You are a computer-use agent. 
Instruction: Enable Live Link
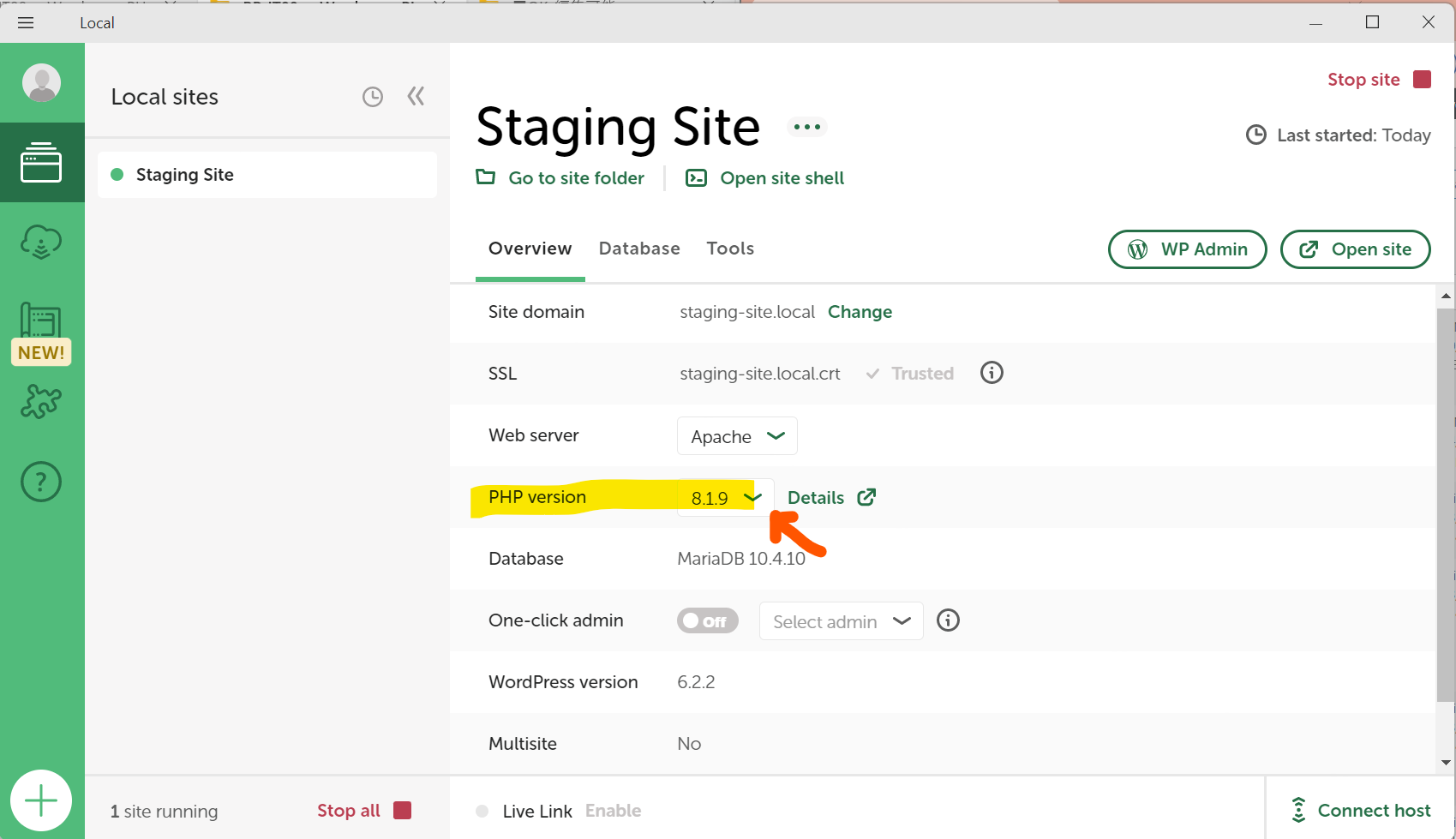click(x=613, y=811)
